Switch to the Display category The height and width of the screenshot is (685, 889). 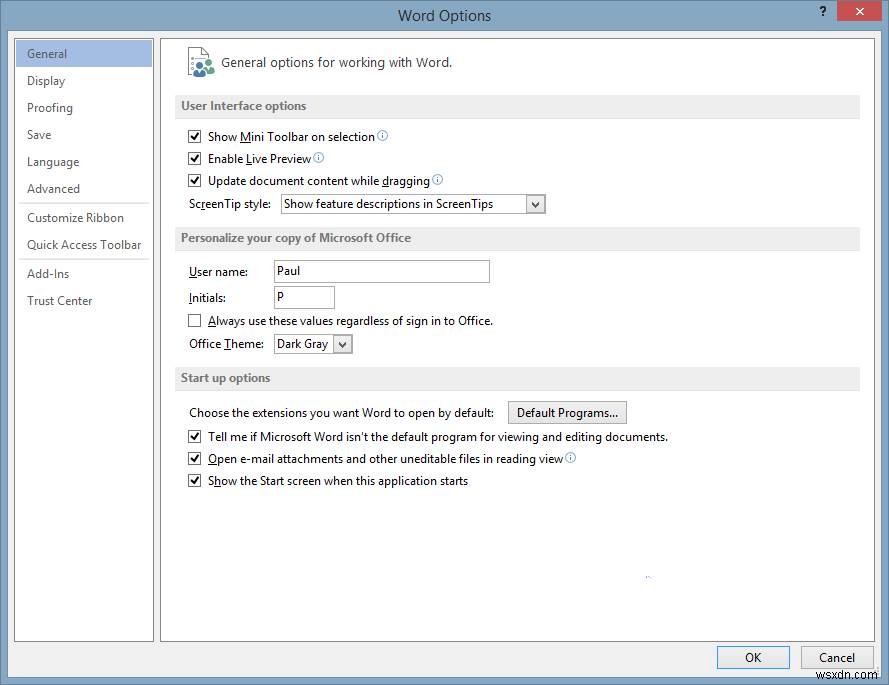[x=84, y=81]
